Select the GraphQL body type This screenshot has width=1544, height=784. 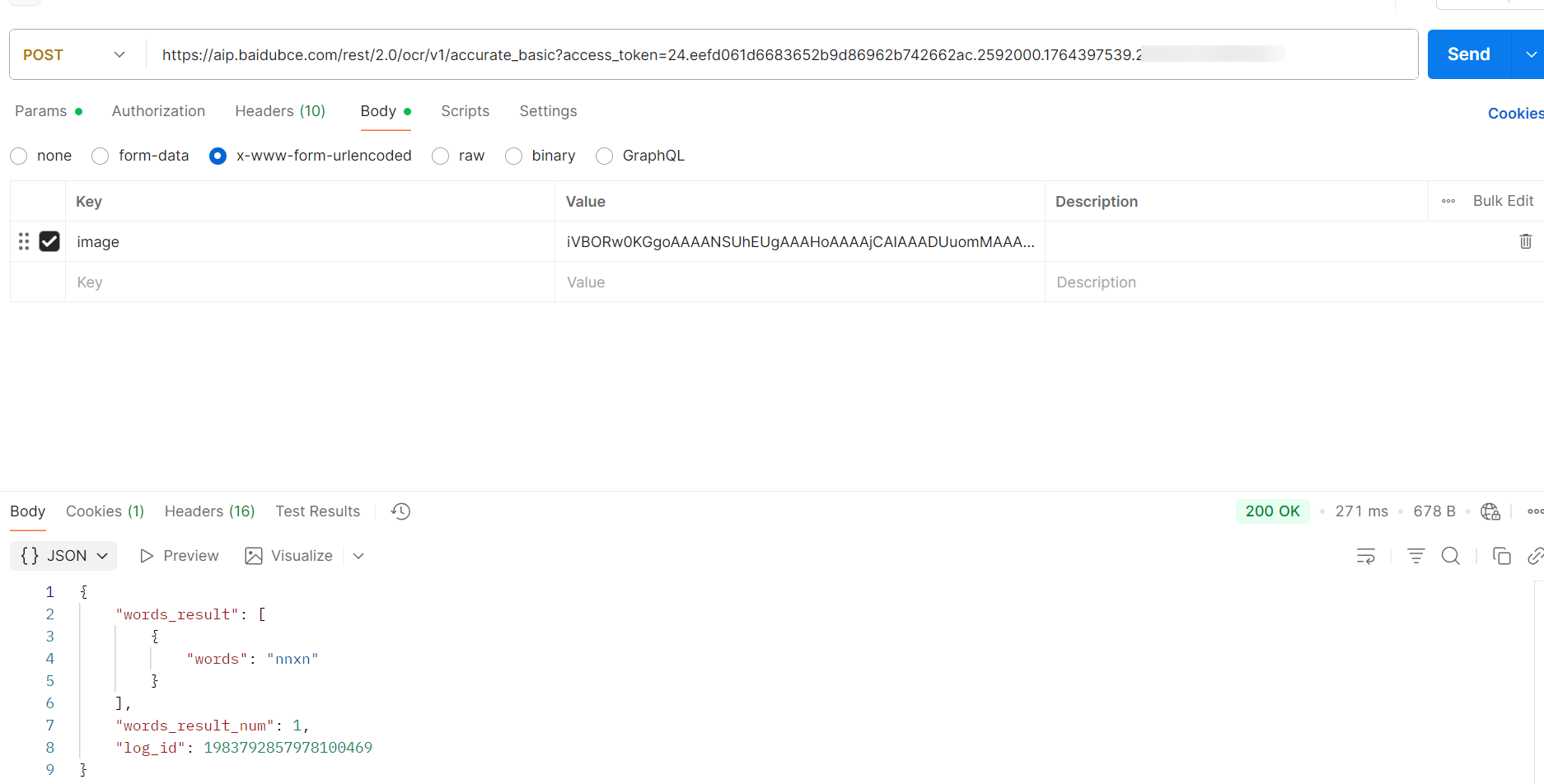point(605,156)
